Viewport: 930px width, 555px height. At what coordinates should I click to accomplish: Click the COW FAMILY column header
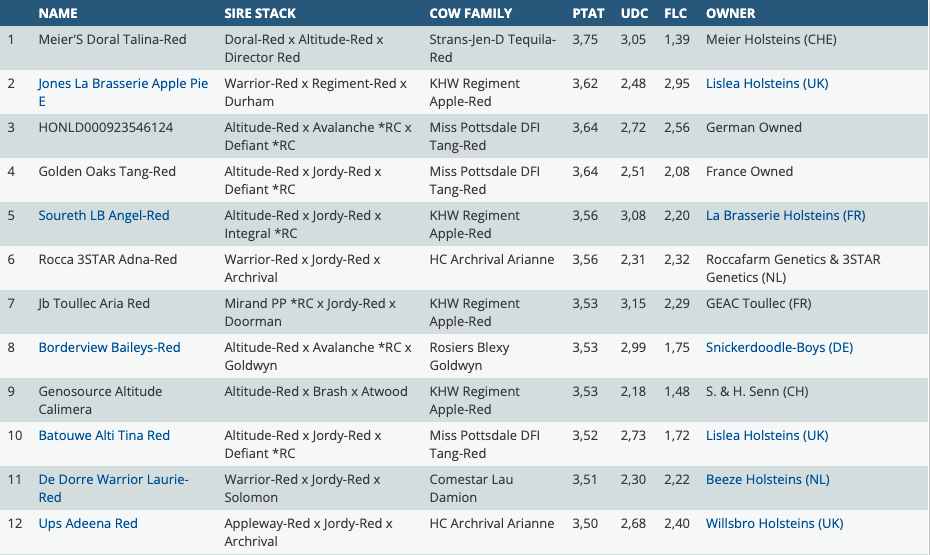(470, 14)
